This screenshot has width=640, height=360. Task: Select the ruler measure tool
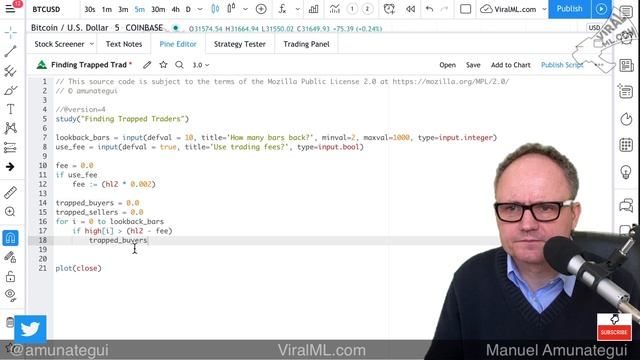[x=10, y=192]
